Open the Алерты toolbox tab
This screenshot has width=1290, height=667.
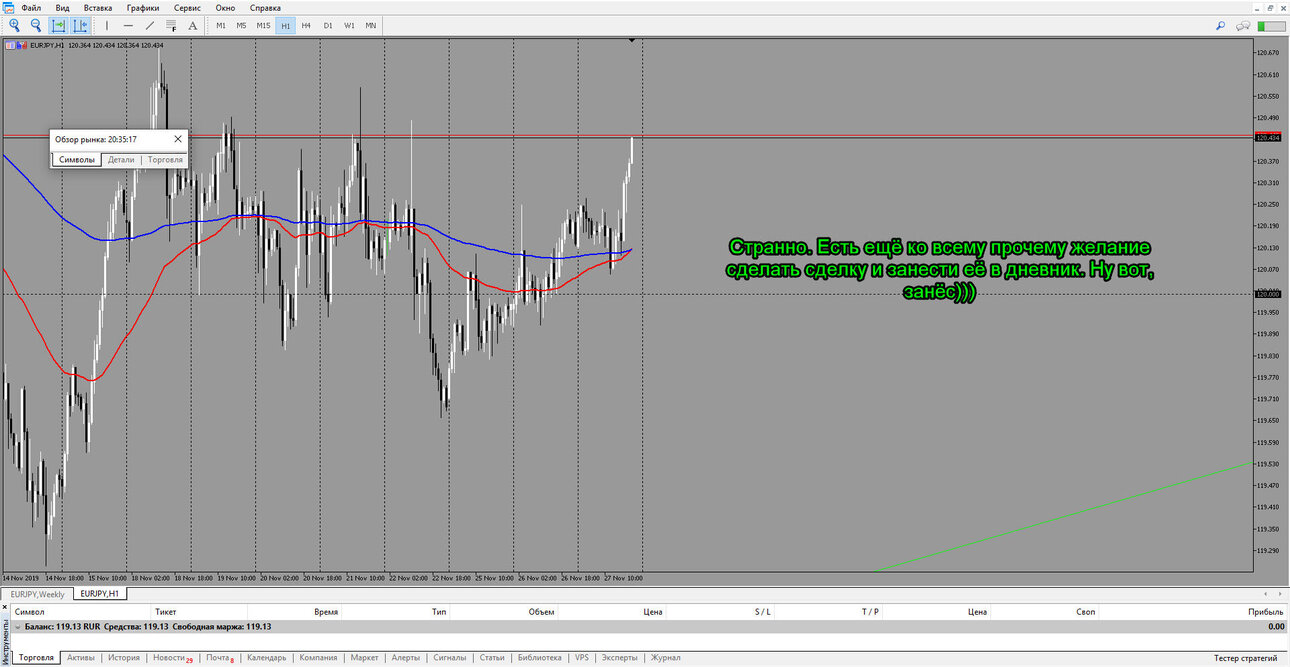[406, 658]
